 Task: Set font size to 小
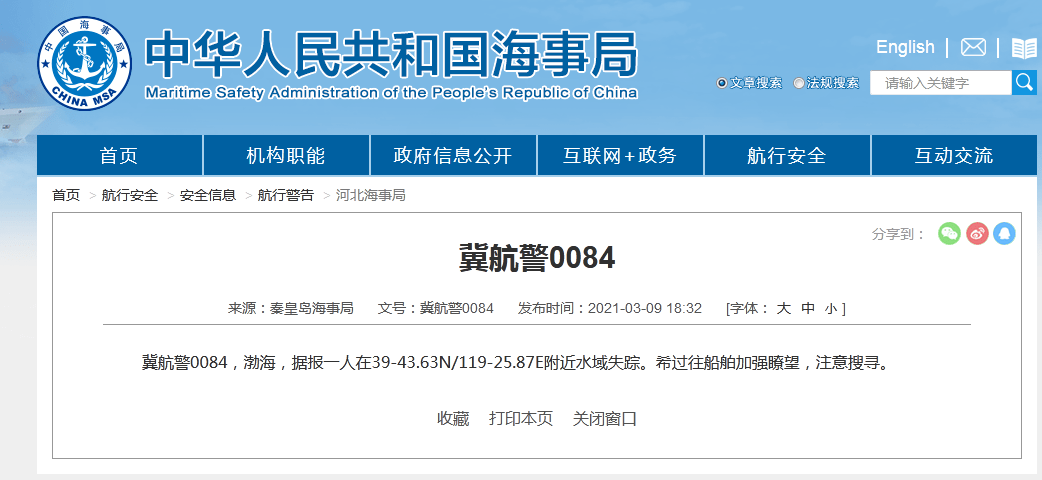(831, 308)
